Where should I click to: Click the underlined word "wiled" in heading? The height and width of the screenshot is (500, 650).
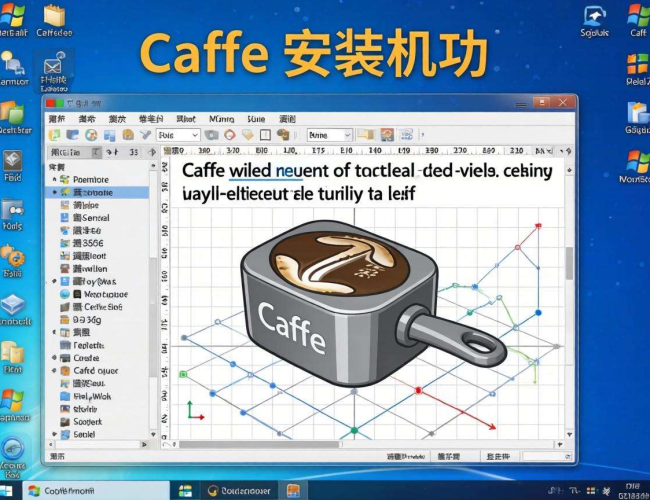[x=250, y=171]
